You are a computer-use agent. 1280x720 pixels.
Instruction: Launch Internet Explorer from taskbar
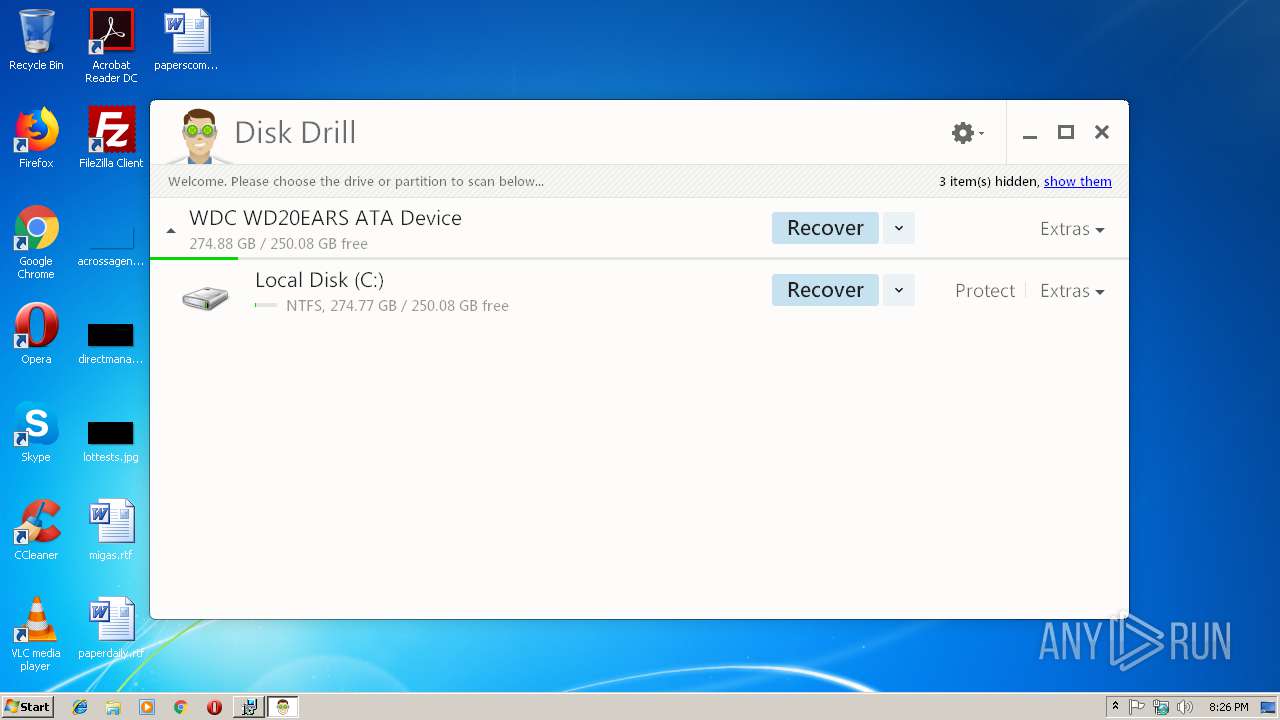(80, 707)
